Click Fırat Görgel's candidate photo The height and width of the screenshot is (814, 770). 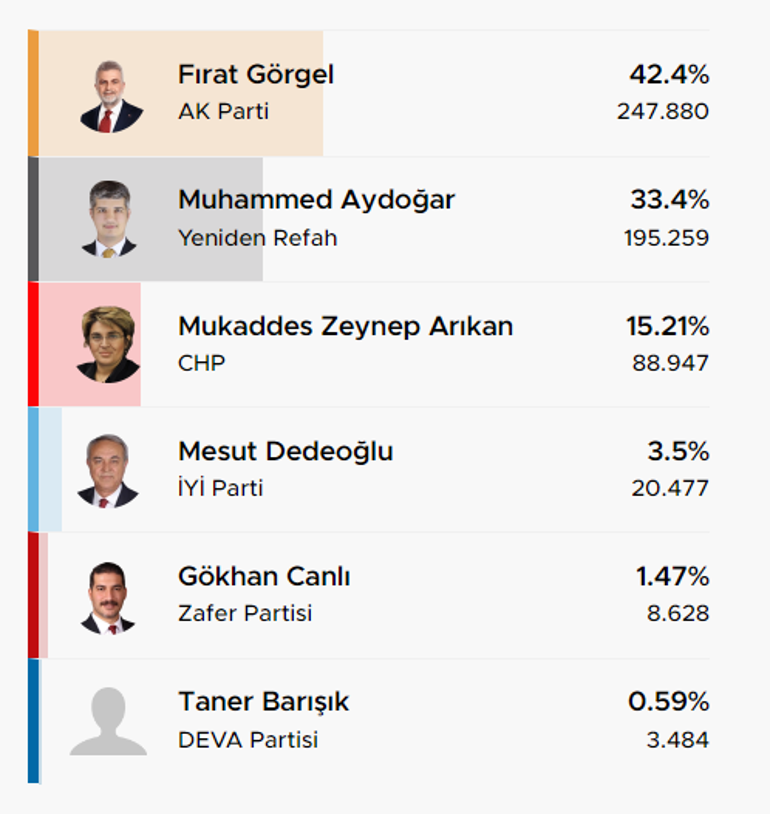coord(111,97)
